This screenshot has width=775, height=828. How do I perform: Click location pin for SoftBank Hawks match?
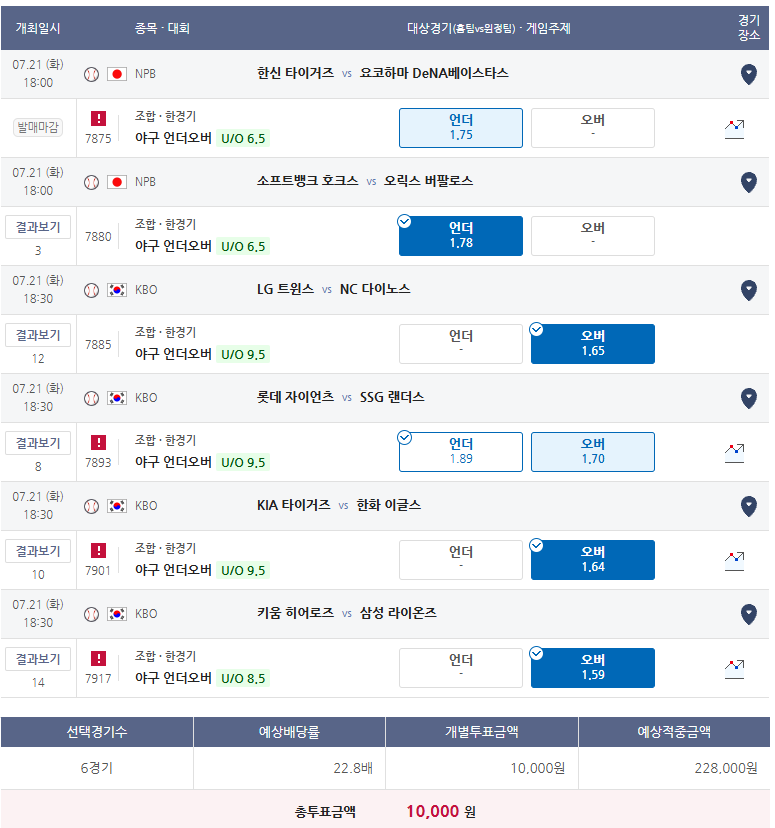(x=749, y=182)
